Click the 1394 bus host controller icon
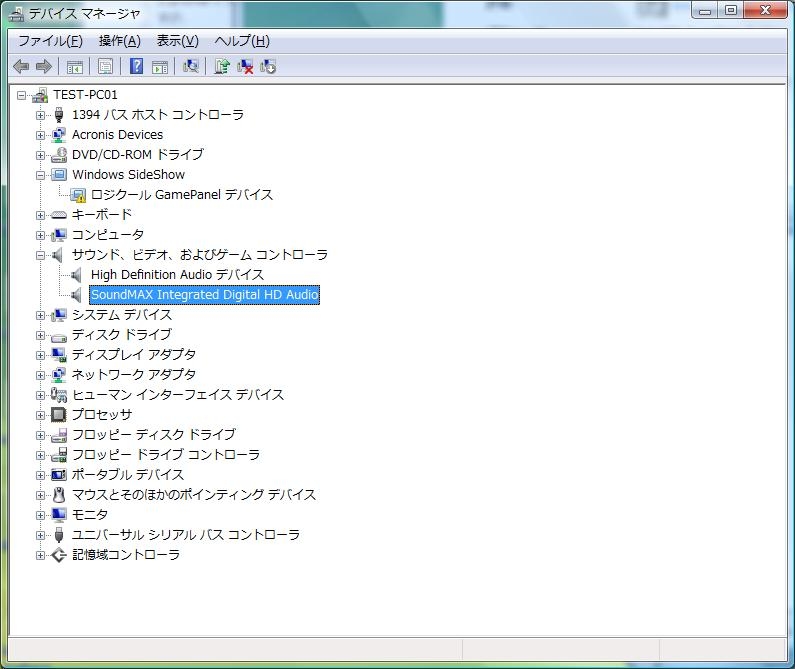795x669 pixels. (x=59, y=115)
